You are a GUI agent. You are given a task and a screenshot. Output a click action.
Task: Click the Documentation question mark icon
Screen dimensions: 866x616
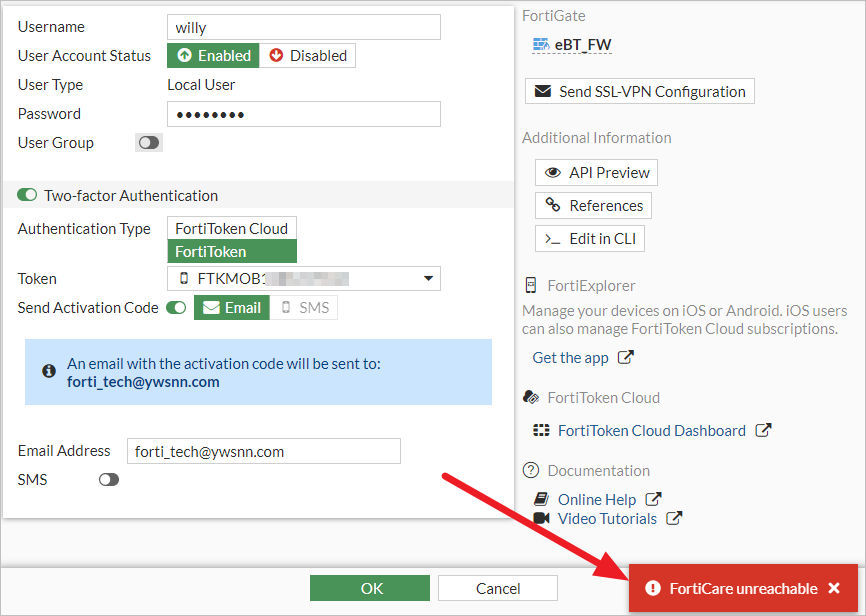tap(531, 470)
